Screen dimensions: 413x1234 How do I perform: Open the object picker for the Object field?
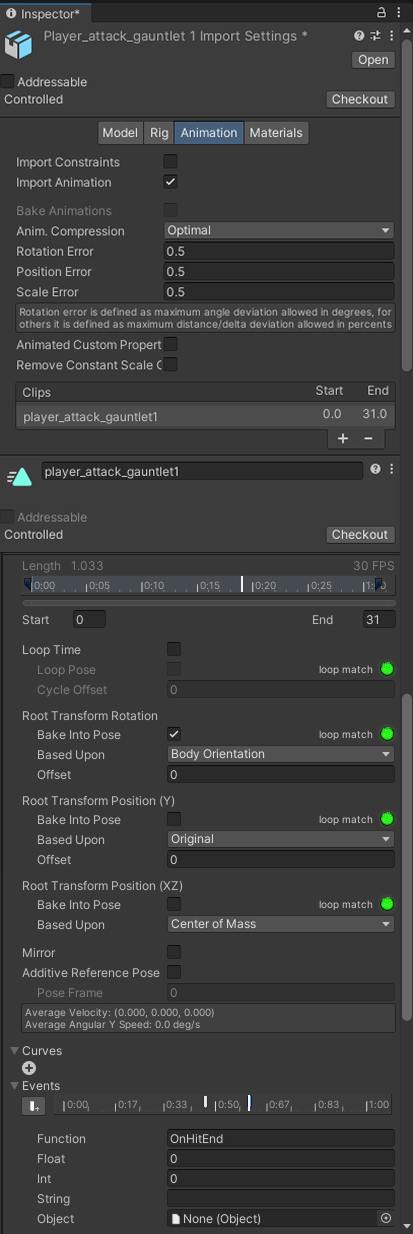[x=386, y=1218]
